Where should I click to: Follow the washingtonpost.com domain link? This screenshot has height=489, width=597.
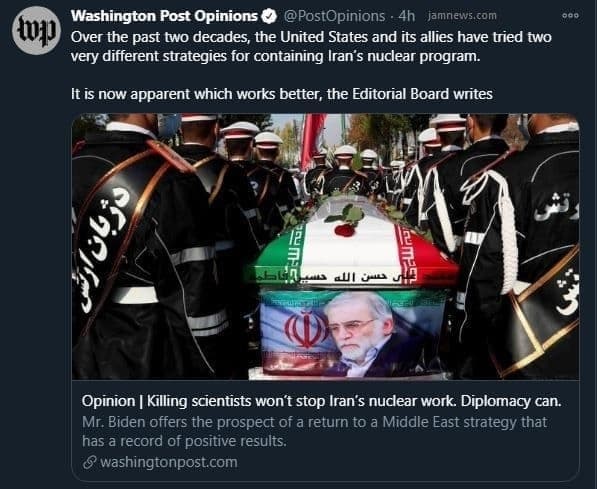(169, 462)
